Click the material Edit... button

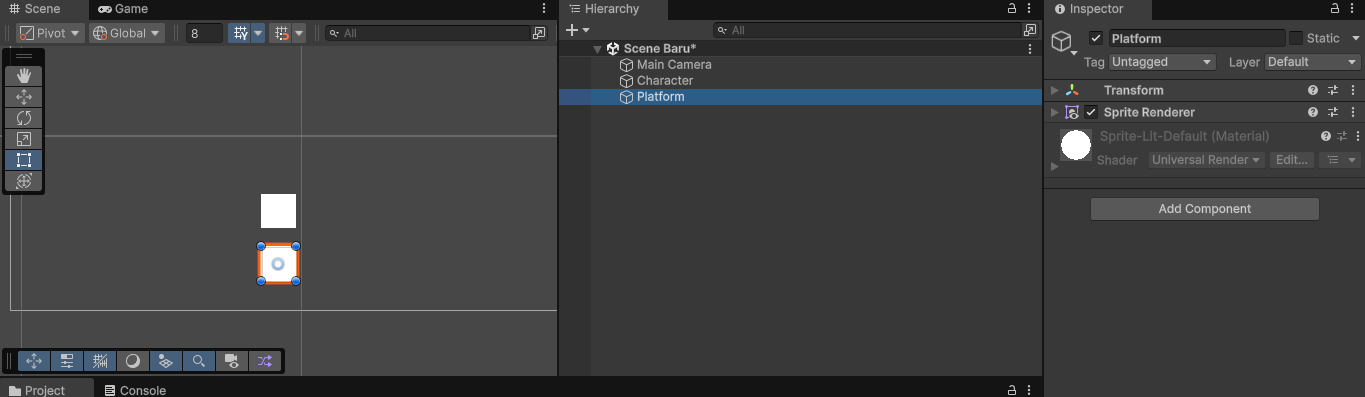click(1291, 160)
